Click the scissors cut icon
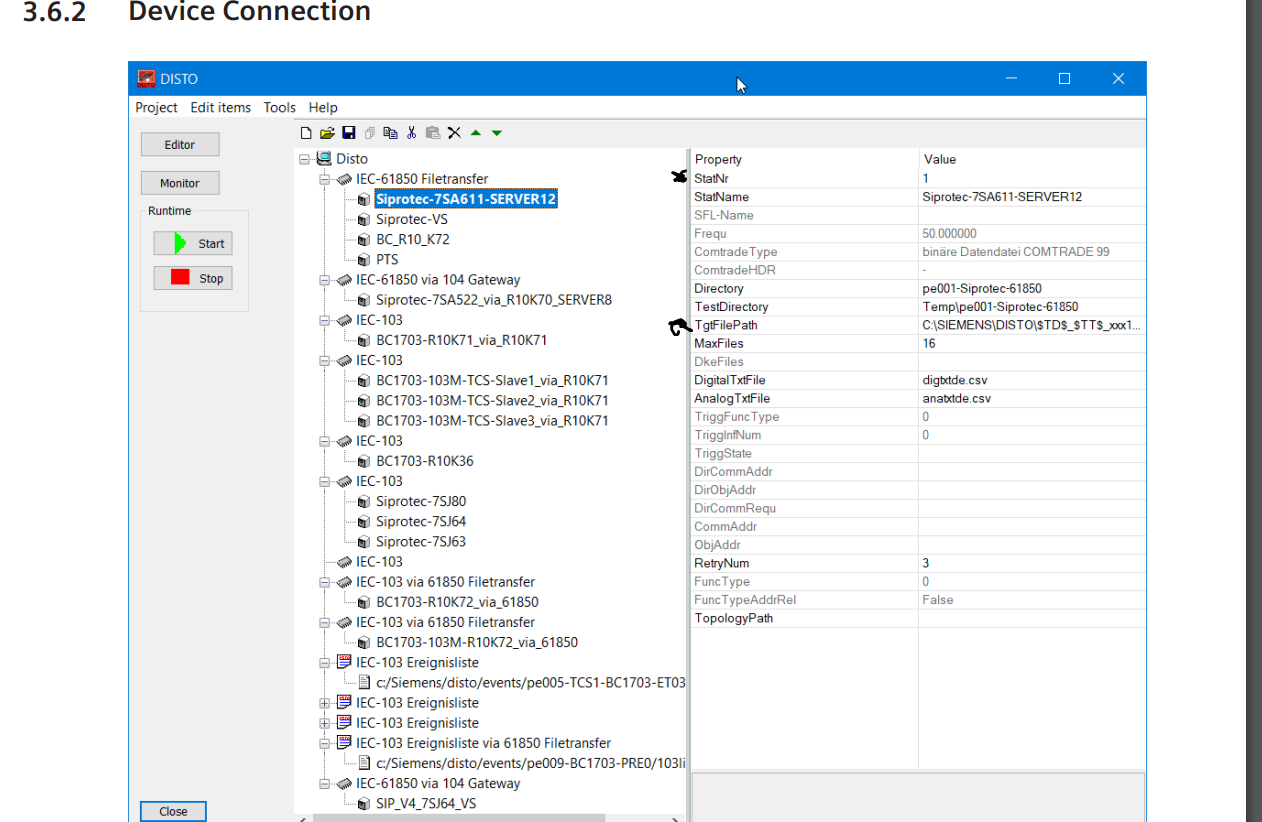Image resolution: width=1262 pixels, height=822 pixels. point(411,133)
